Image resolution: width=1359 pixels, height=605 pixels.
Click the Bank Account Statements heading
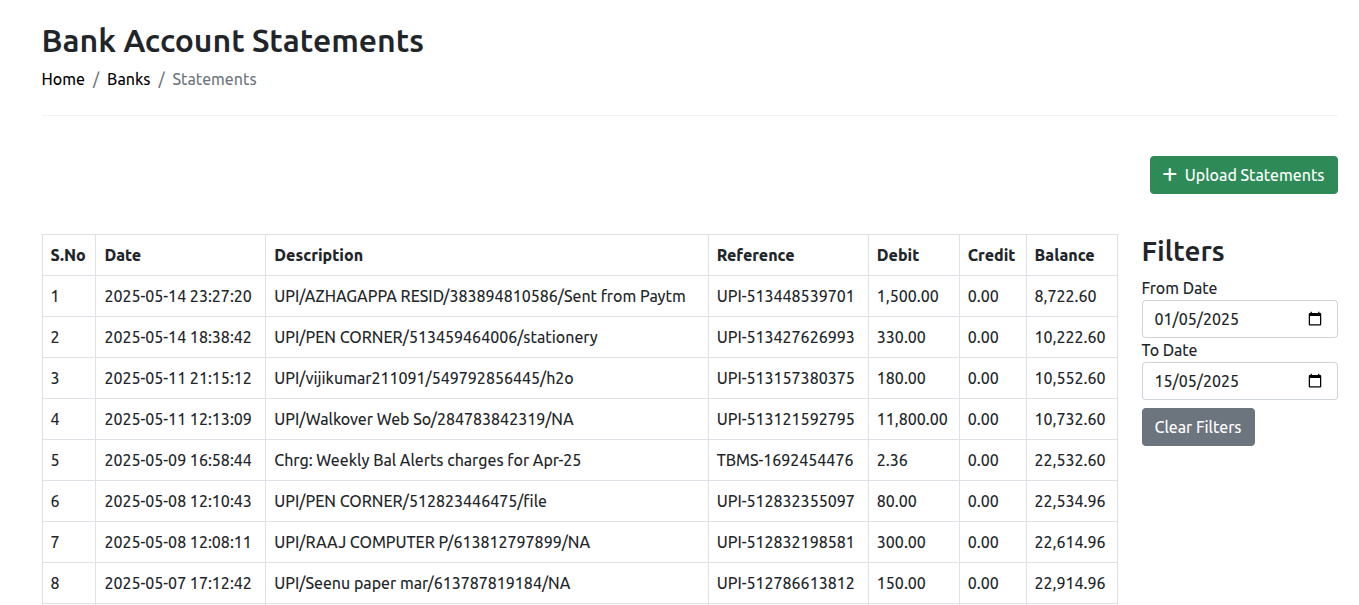(x=233, y=41)
